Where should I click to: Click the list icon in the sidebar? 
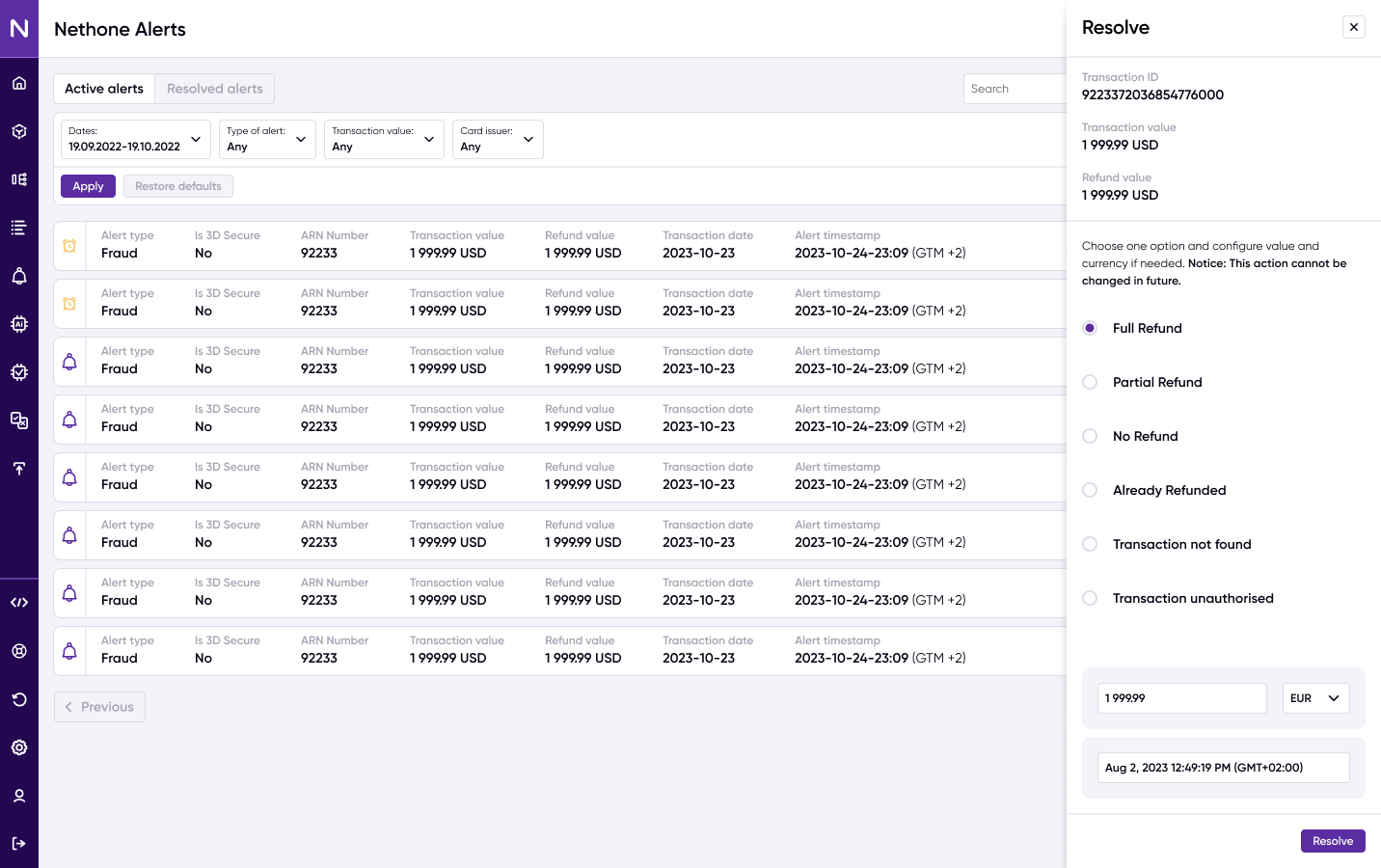[x=19, y=228]
